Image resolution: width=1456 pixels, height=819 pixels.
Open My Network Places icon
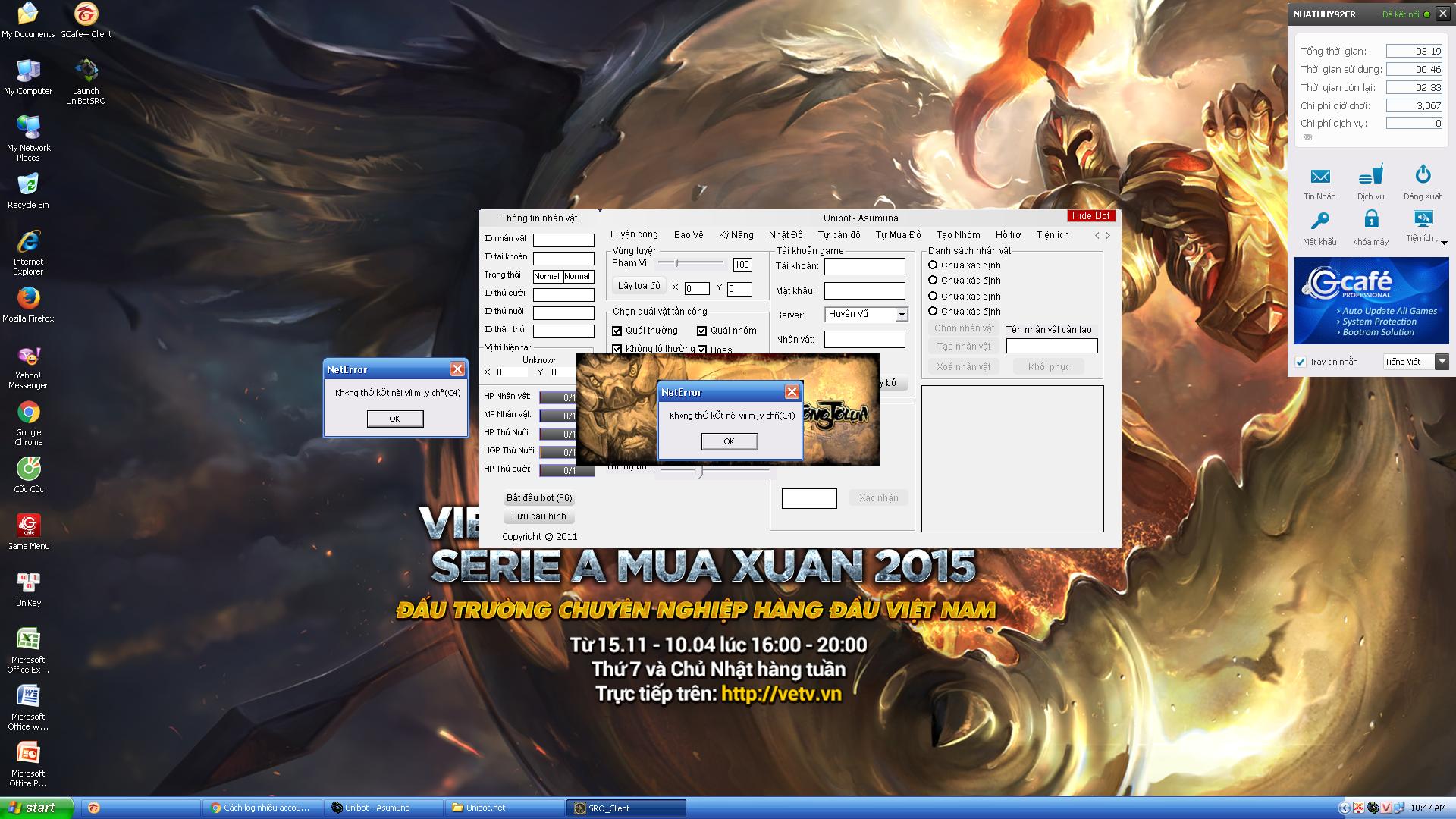tap(28, 138)
